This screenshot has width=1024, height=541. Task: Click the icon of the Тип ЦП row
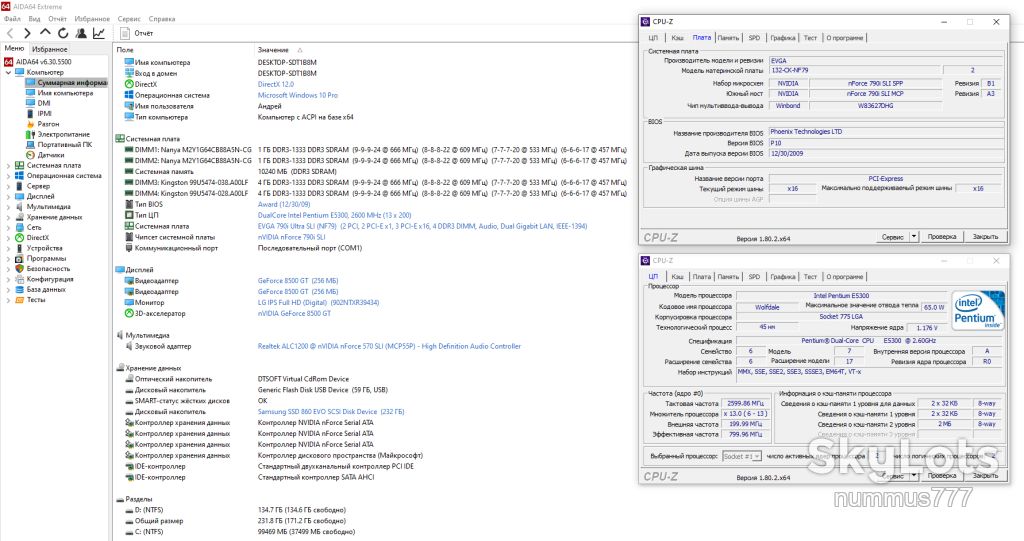129,215
